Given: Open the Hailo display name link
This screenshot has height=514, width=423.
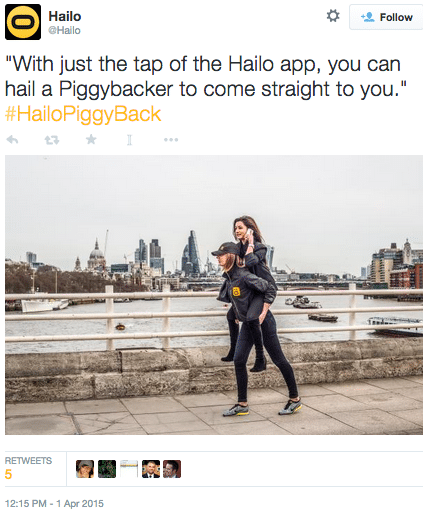Looking at the screenshot, I should pos(65,16).
